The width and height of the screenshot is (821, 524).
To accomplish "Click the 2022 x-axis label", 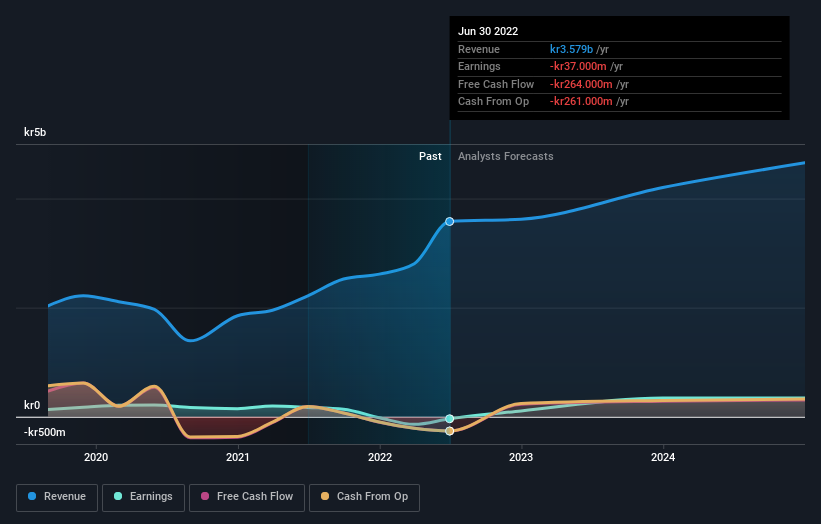I will (x=380, y=457).
